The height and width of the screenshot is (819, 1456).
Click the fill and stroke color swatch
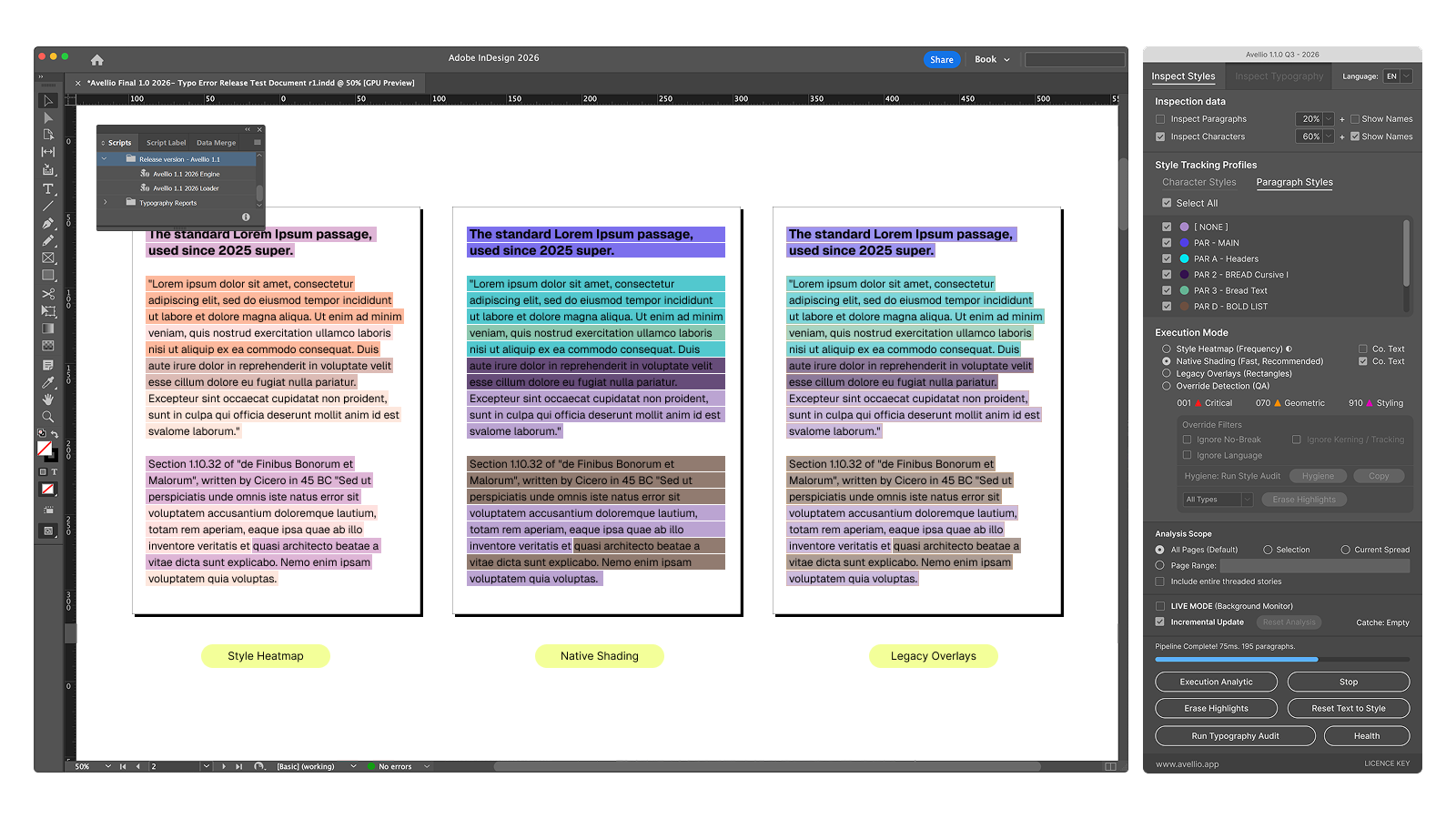coord(47,450)
